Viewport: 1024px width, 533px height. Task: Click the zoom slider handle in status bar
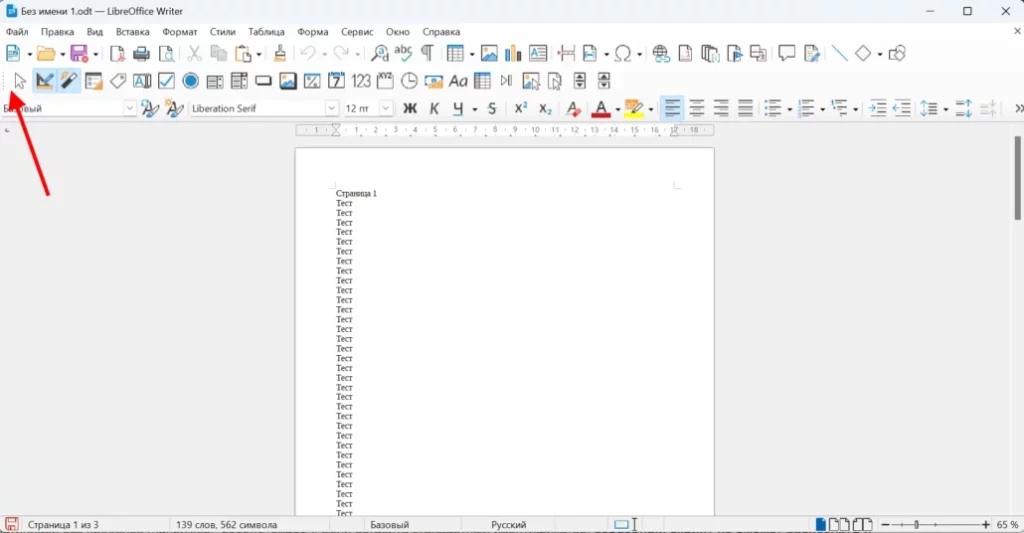(917, 525)
